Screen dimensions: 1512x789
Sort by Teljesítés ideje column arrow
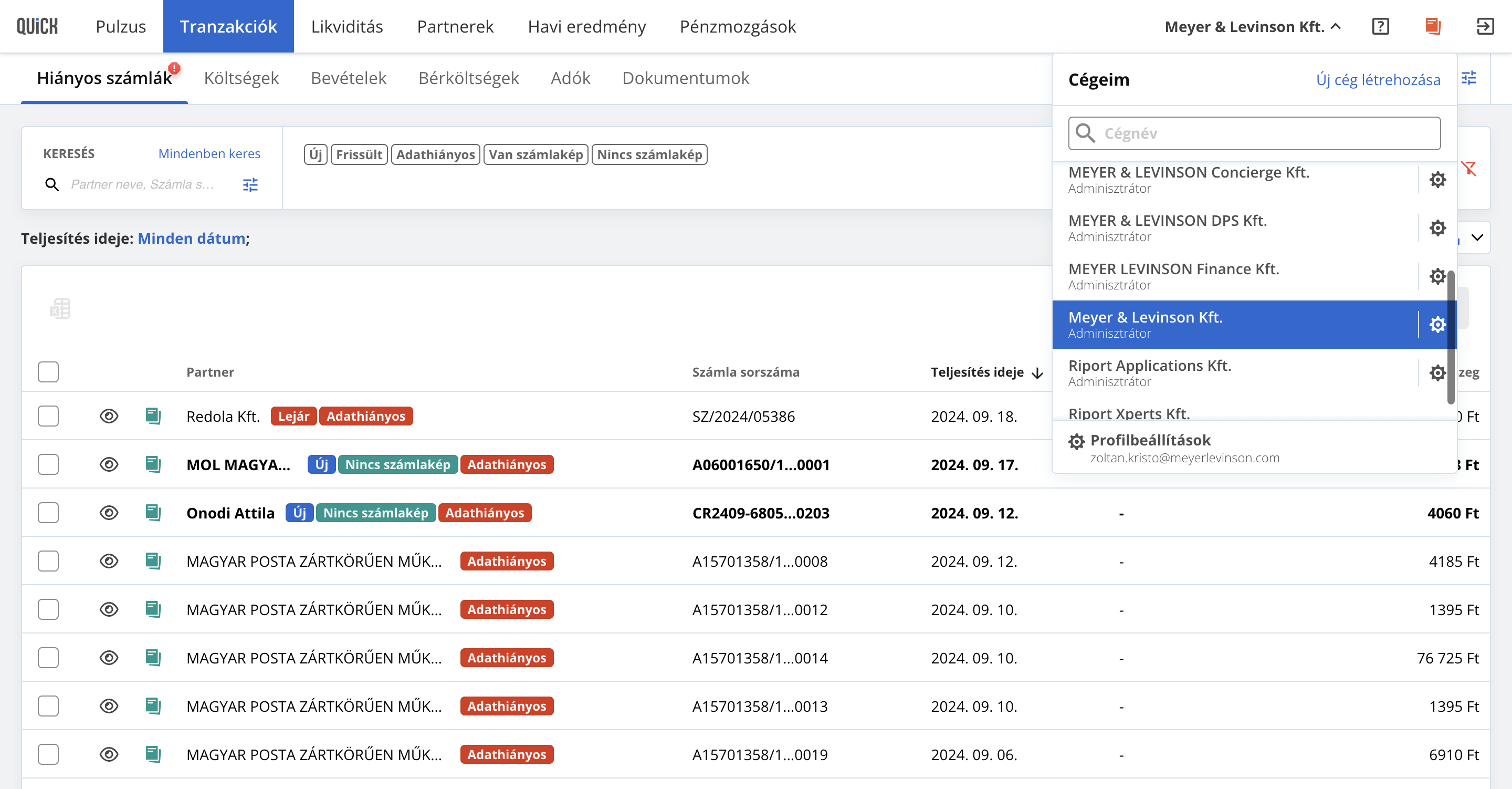1037,372
